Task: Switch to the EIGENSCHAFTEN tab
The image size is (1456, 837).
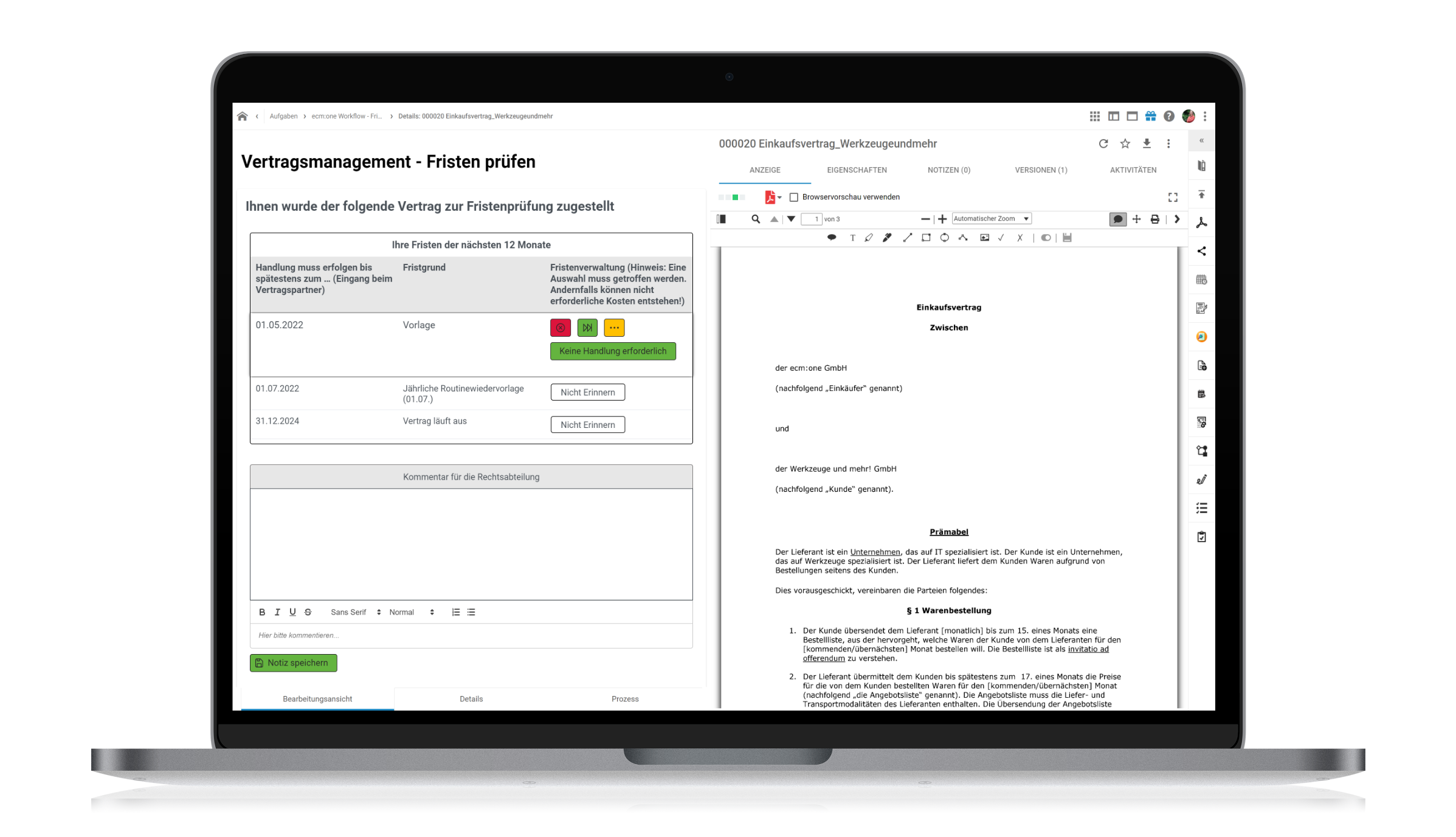Action: [857, 170]
